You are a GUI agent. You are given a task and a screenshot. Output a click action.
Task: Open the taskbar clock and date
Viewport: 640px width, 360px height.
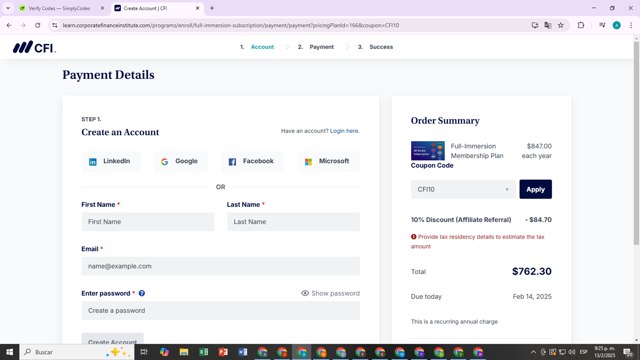(604, 352)
